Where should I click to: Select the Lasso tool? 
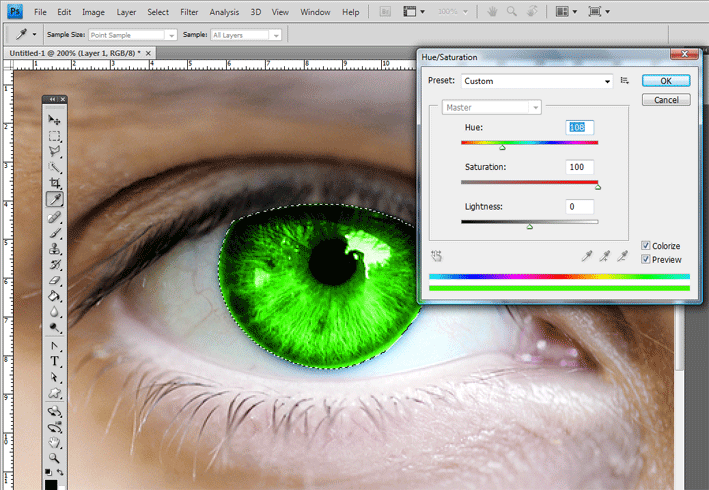point(54,151)
